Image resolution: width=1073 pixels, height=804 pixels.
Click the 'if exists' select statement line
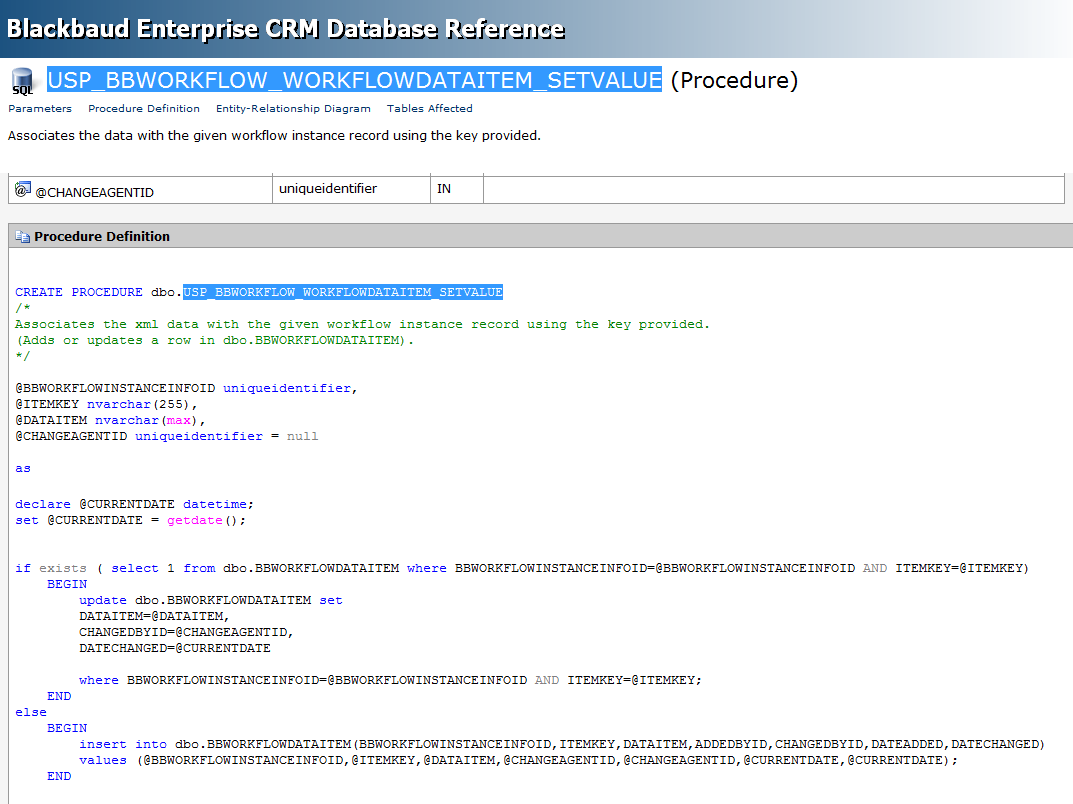(522, 568)
